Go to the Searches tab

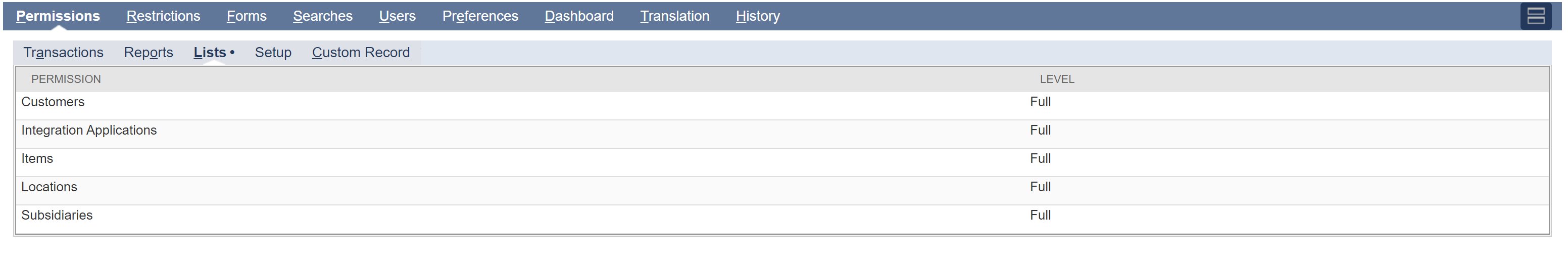tap(323, 16)
